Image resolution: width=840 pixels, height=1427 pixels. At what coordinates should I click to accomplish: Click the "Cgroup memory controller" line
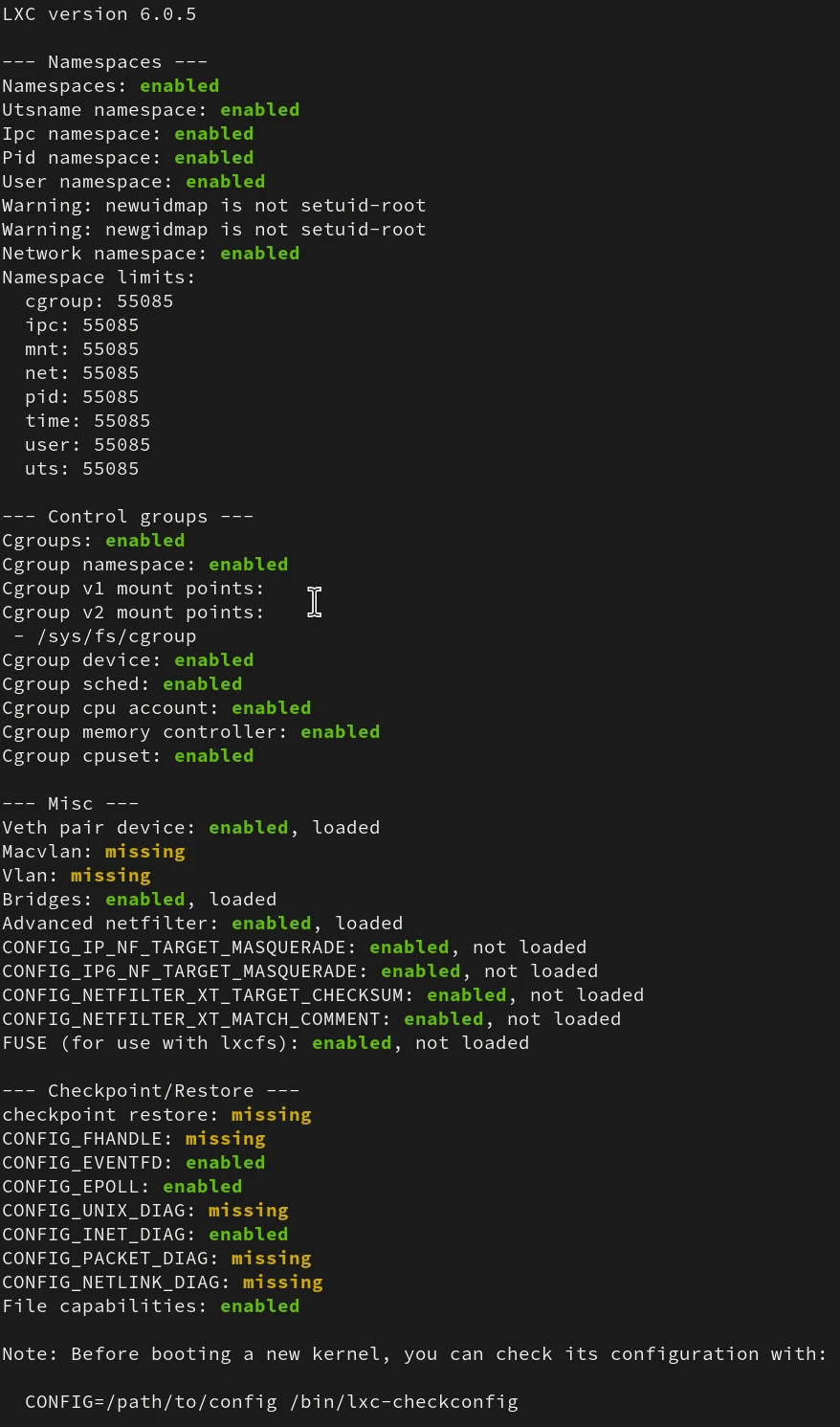click(144, 732)
